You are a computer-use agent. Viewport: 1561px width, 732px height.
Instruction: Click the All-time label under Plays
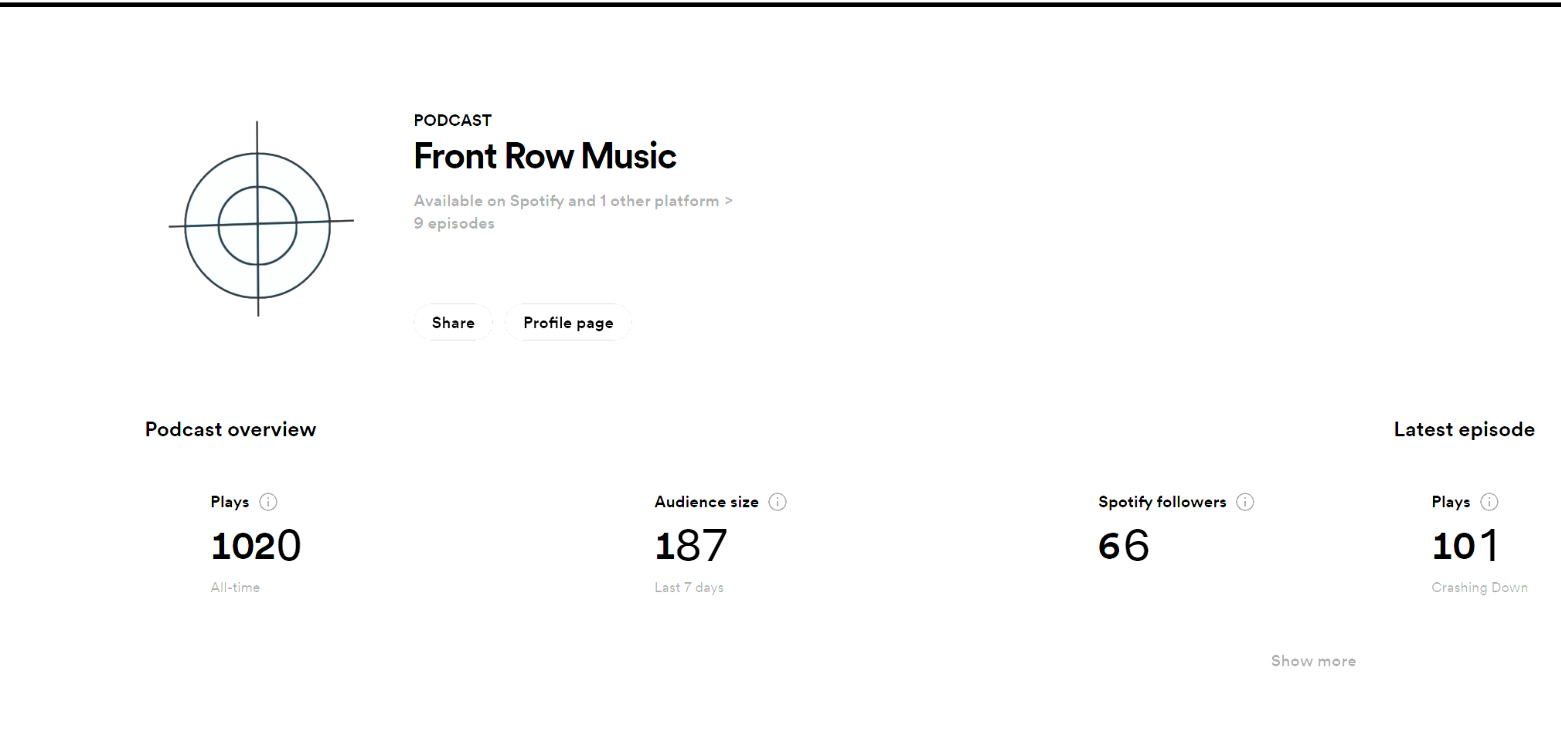click(235, 588)
